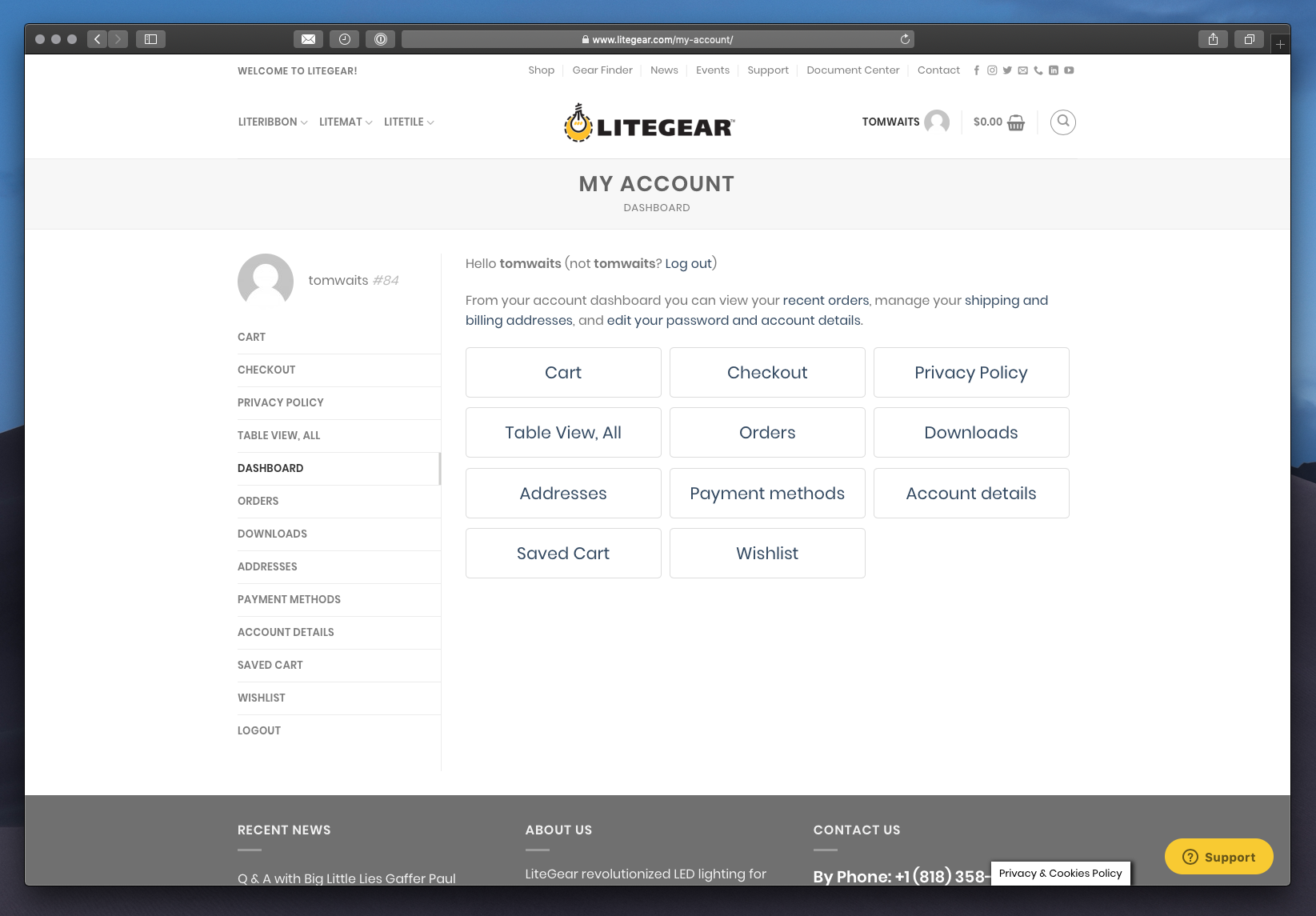This screenshot has width=1316, height=916.
Task: Open Document Center in top navigation
Action: tap(853, 70)
